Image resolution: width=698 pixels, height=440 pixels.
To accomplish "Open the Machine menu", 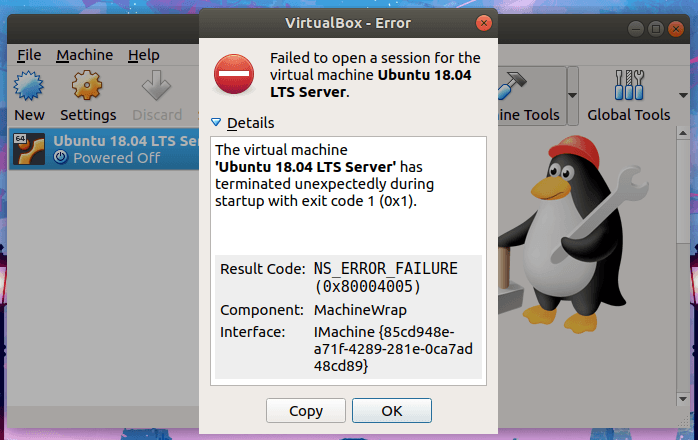I will [x=84, y=55].
